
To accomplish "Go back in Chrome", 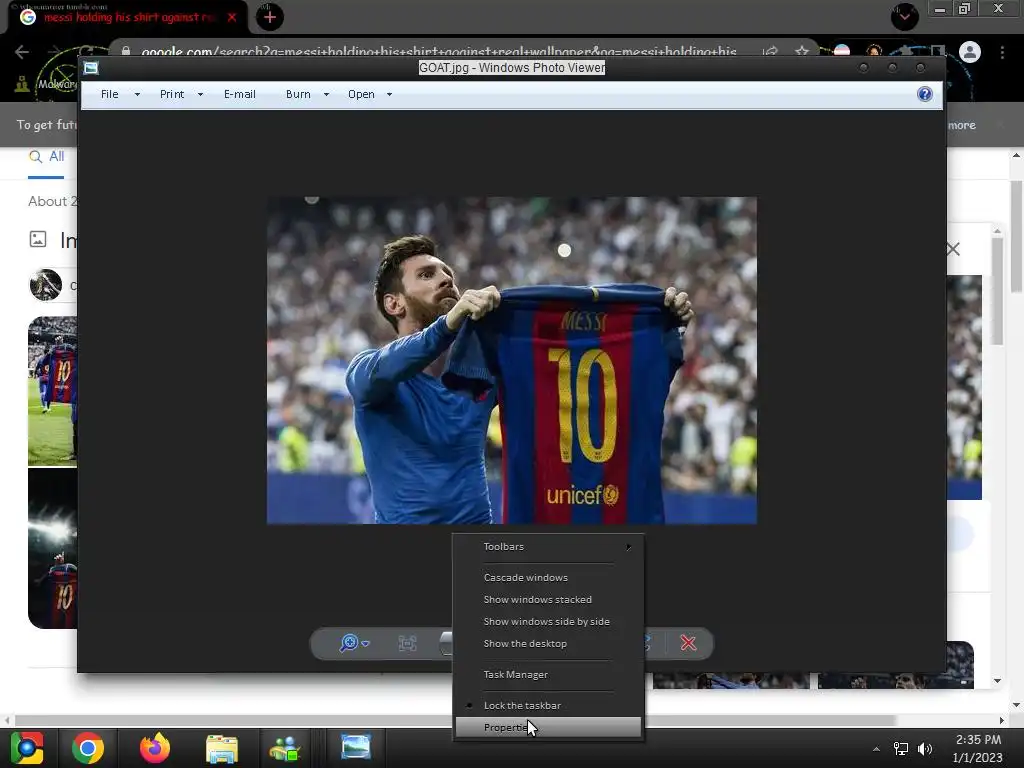I will [x=22, y=52].
